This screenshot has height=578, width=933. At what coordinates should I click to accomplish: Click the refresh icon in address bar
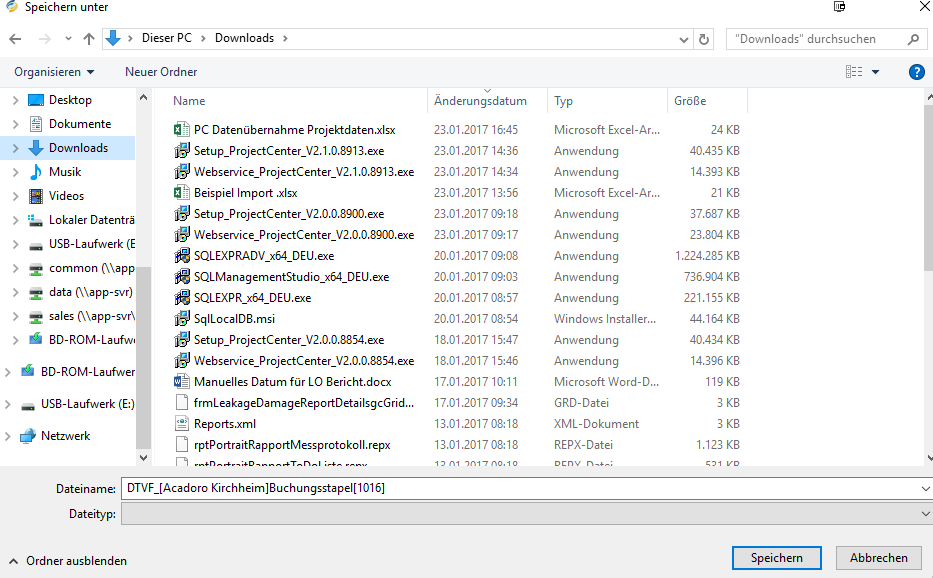705,39
